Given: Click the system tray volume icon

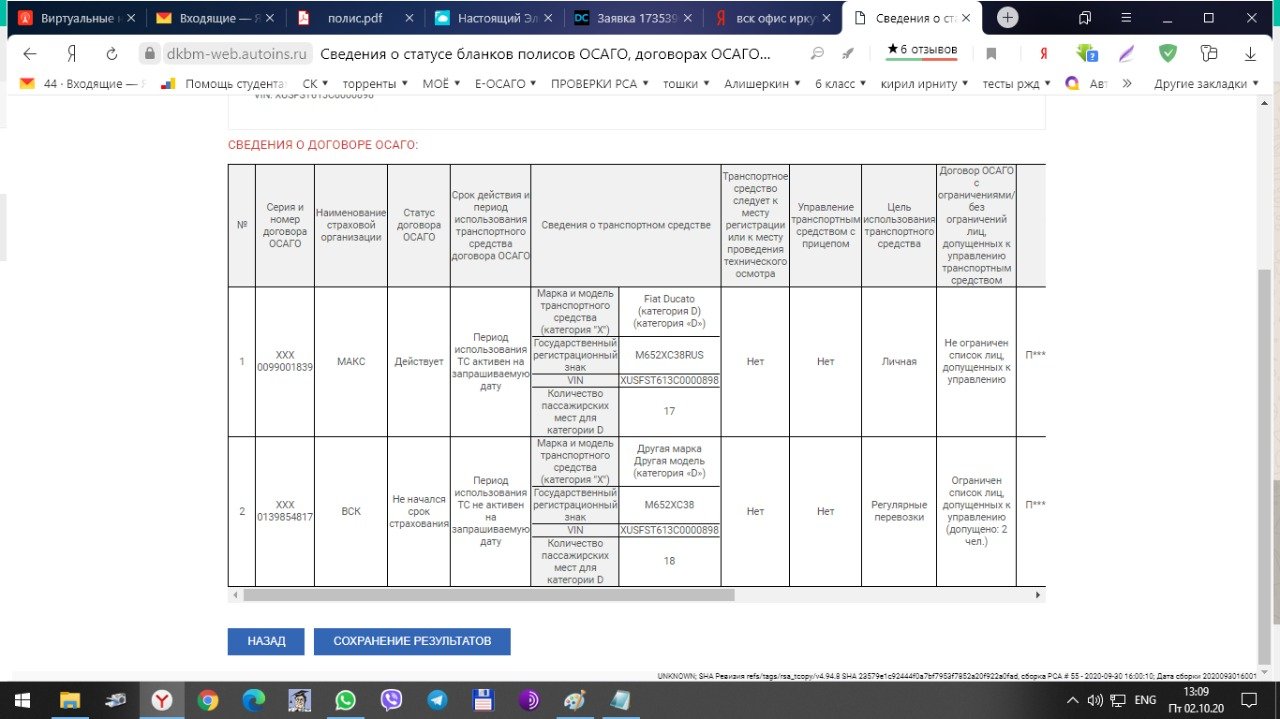Looking at the screenshot, I should tap(1095, 700).
